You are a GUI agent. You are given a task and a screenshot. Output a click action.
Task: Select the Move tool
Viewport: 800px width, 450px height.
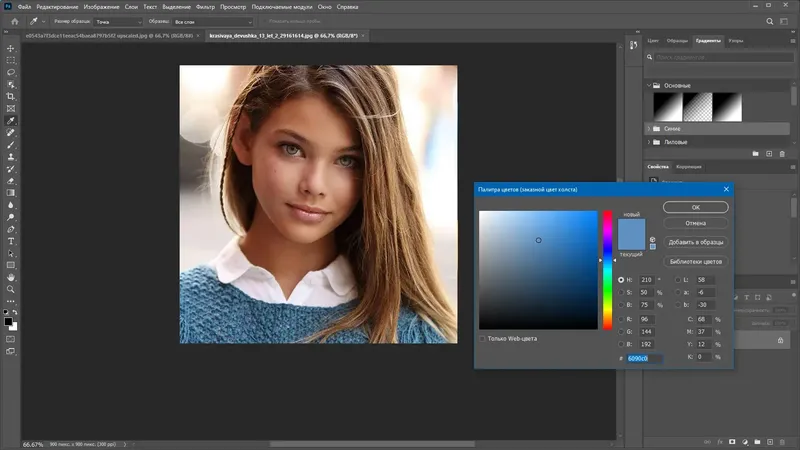[x=11, y=48]
